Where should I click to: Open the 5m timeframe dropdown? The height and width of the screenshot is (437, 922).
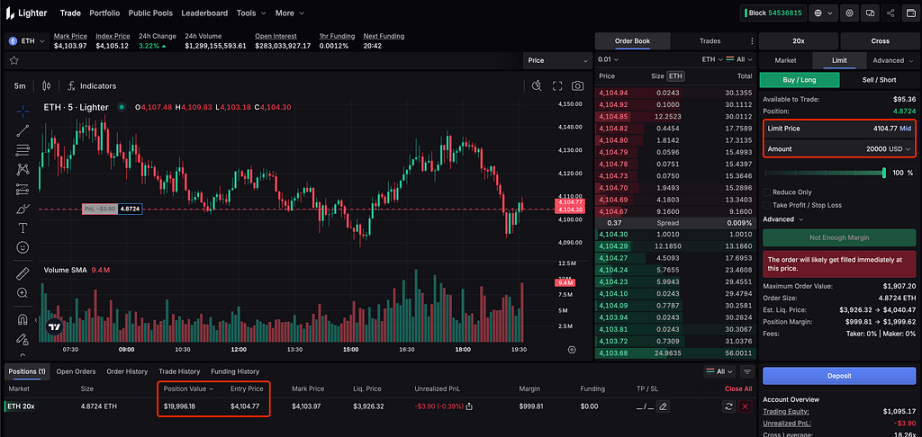[20, 86]
